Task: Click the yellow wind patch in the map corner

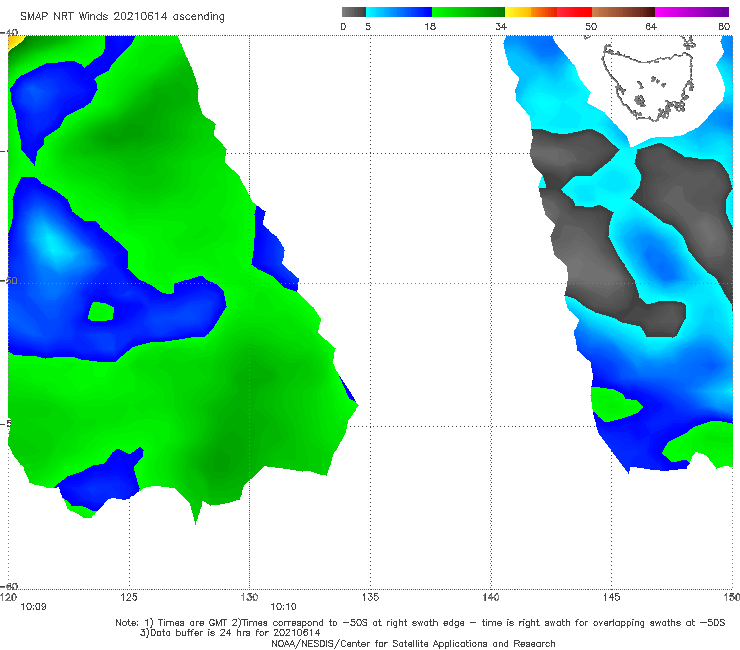Action: (x=14, y=42)
